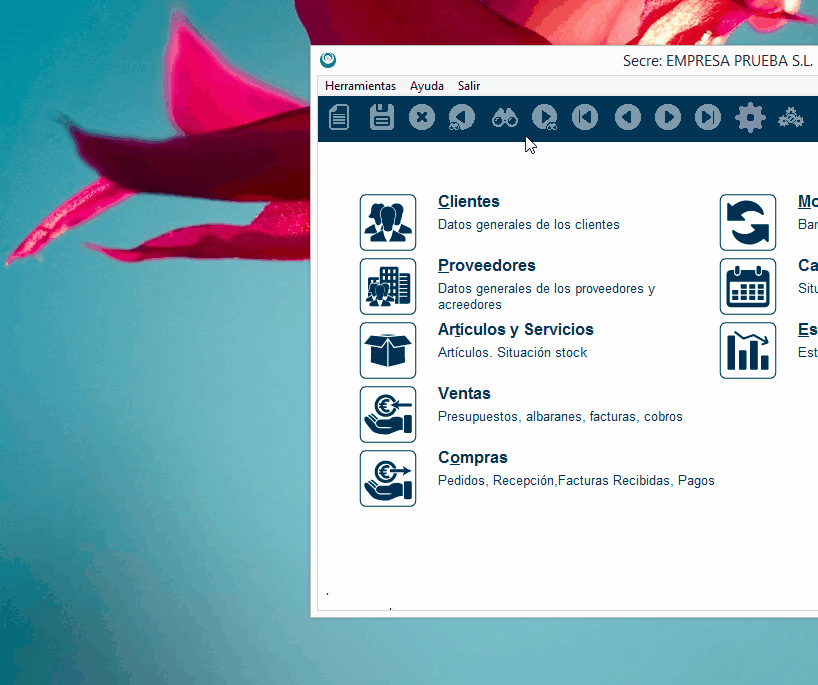818x685 pixels.
Task: Click the Artículos y Servicios box icon
Action: coord(388,350)
